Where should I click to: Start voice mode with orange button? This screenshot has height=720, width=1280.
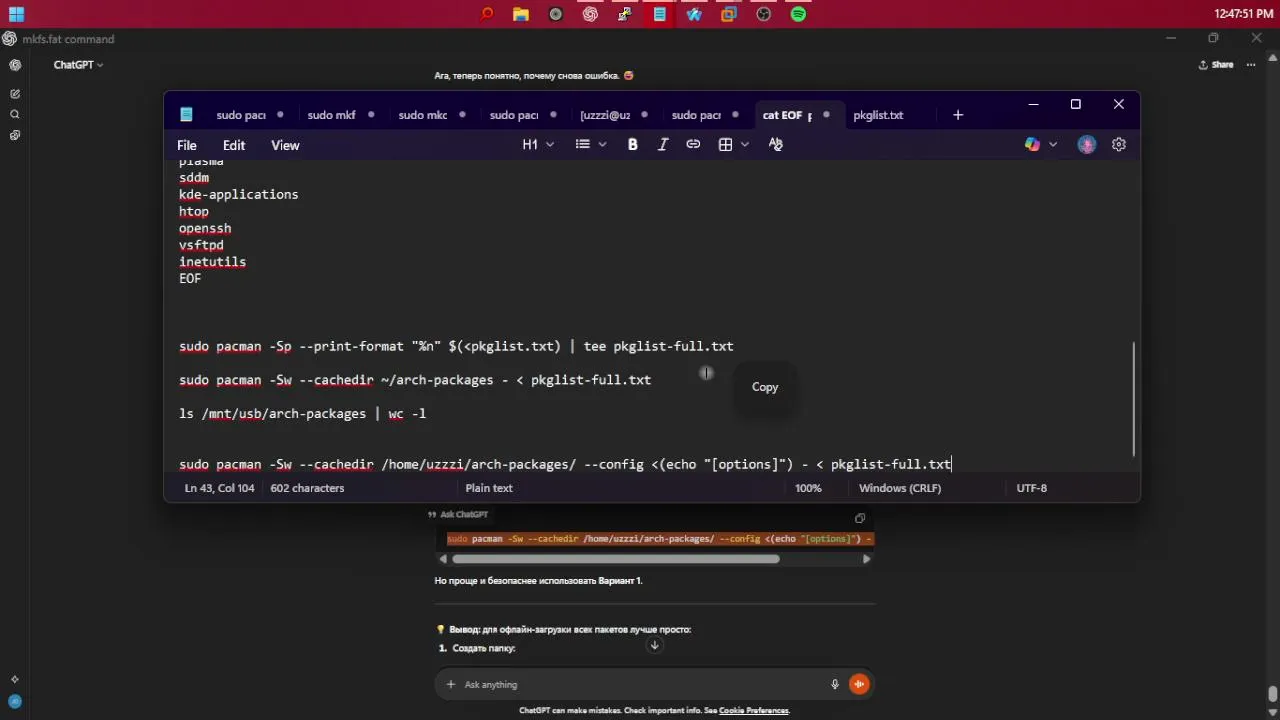859,684
